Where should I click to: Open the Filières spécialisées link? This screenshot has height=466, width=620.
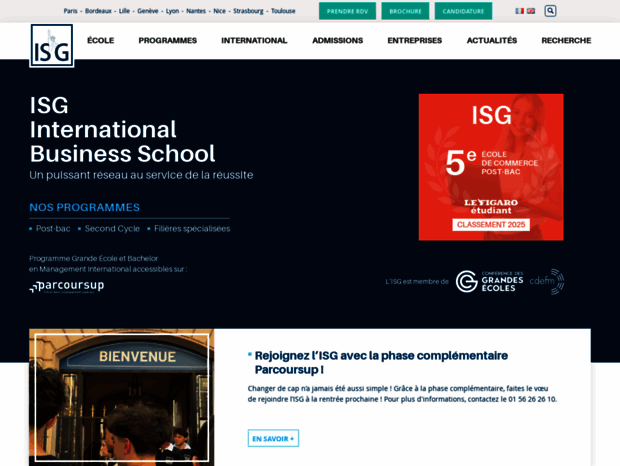coord(192,228)
